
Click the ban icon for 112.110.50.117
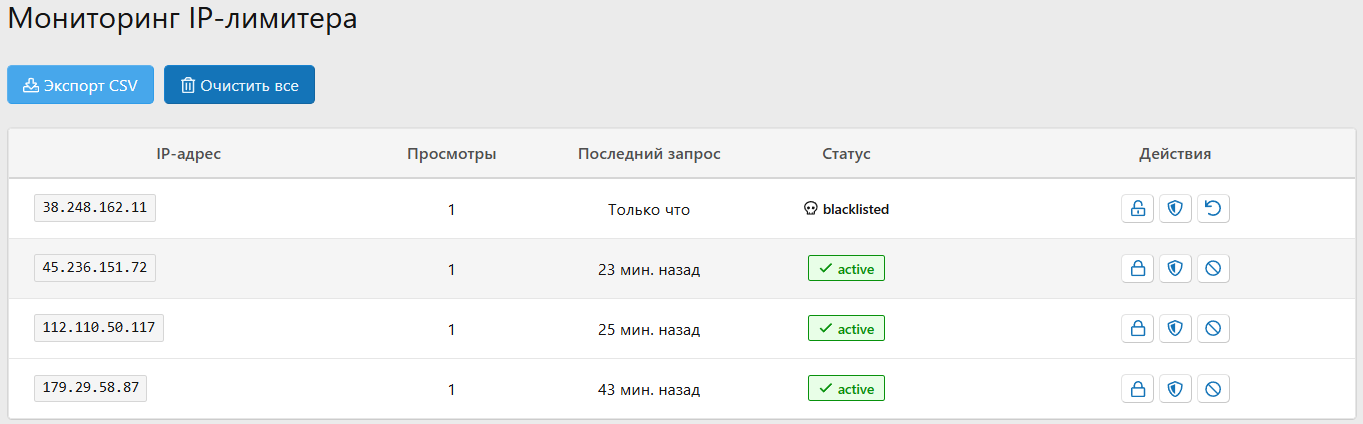click(x=1213, y=329)
